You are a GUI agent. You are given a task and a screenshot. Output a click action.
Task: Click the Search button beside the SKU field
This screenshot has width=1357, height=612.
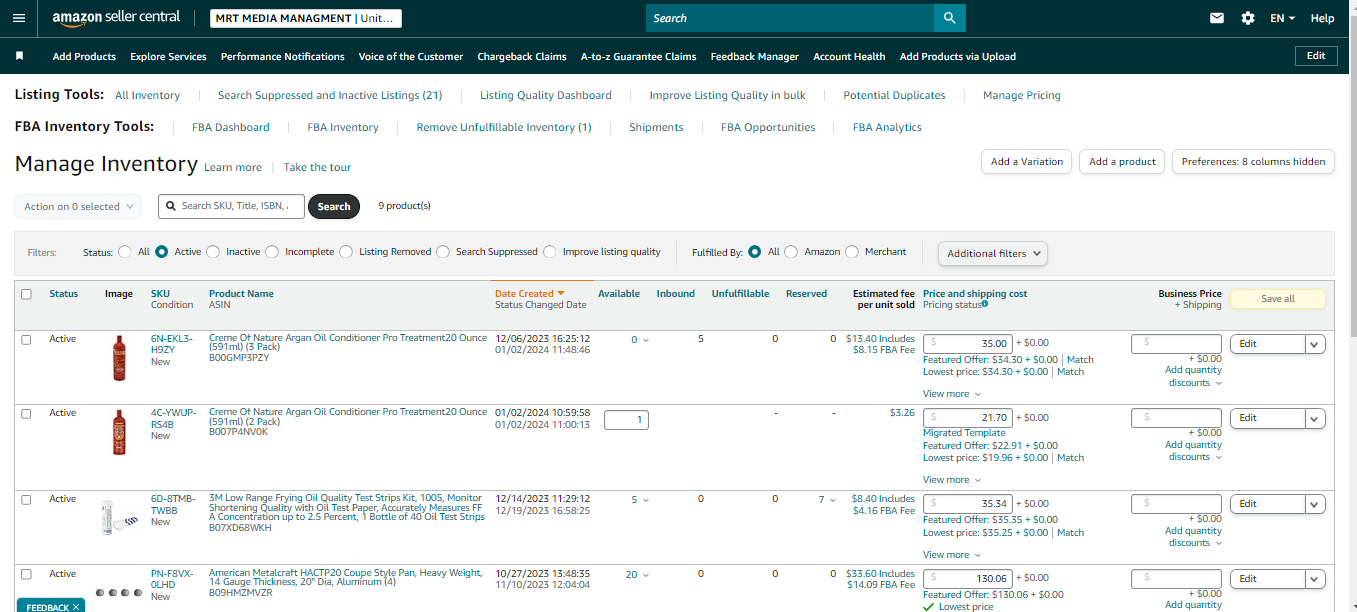pyautogui.click(x=334, y=206)
